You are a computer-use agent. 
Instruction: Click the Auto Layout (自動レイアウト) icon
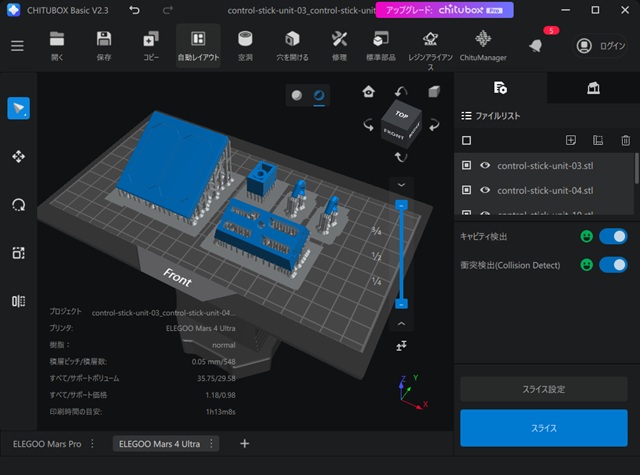pos(197,46)
